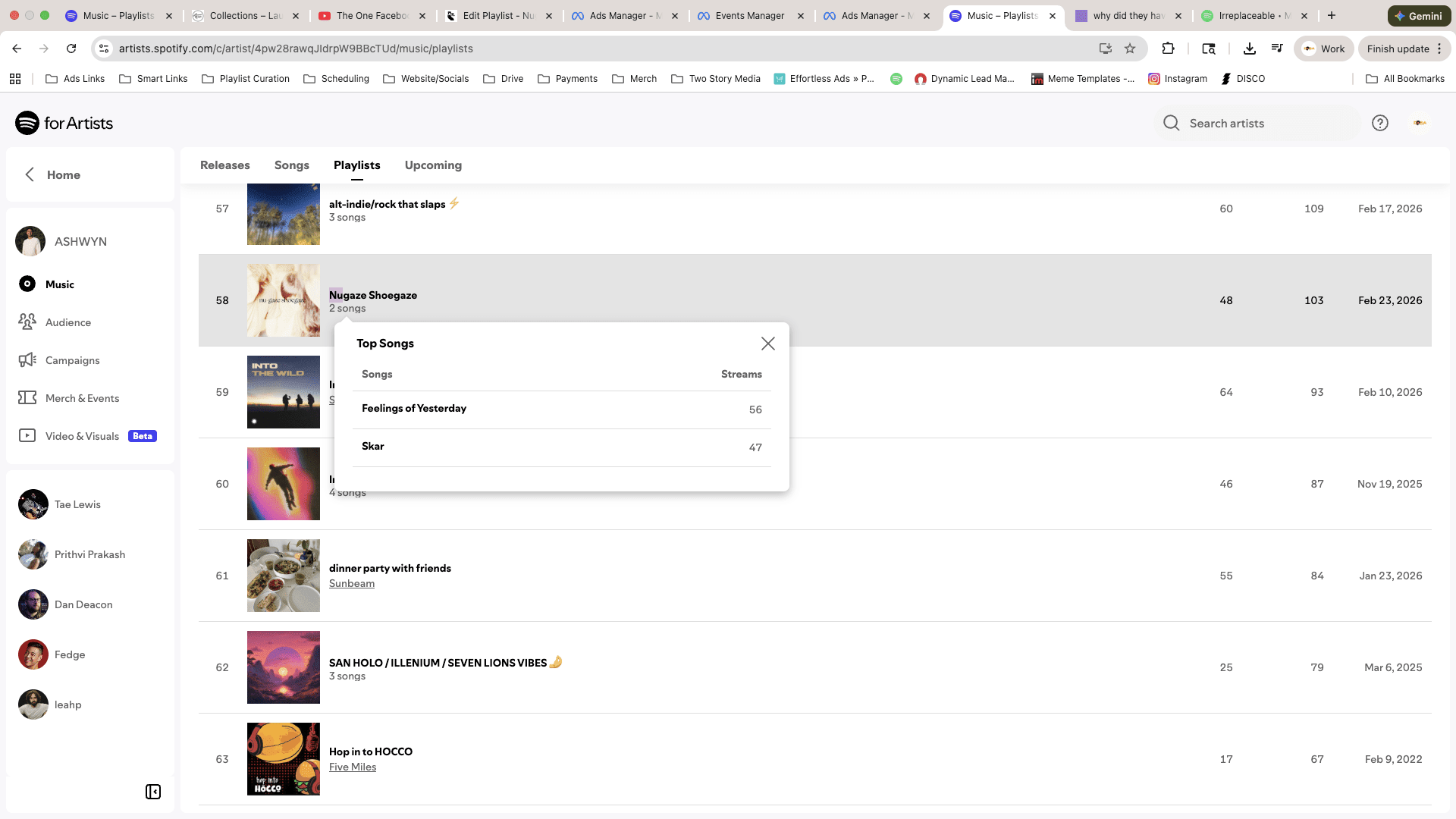Click the Spotify for Artists logo
This screenshot has height=819, width=1456.
64,123
